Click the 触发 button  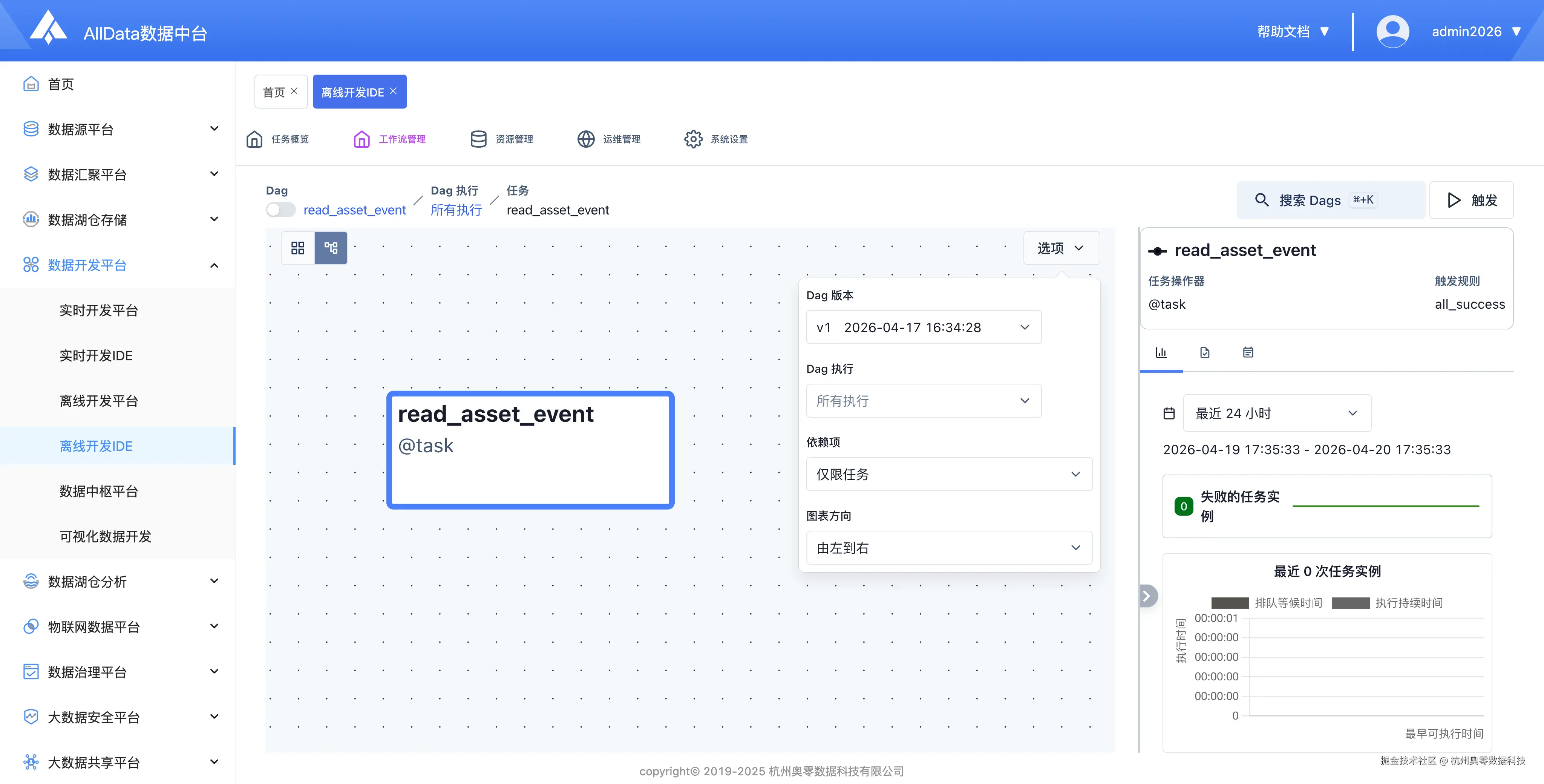1471,200
